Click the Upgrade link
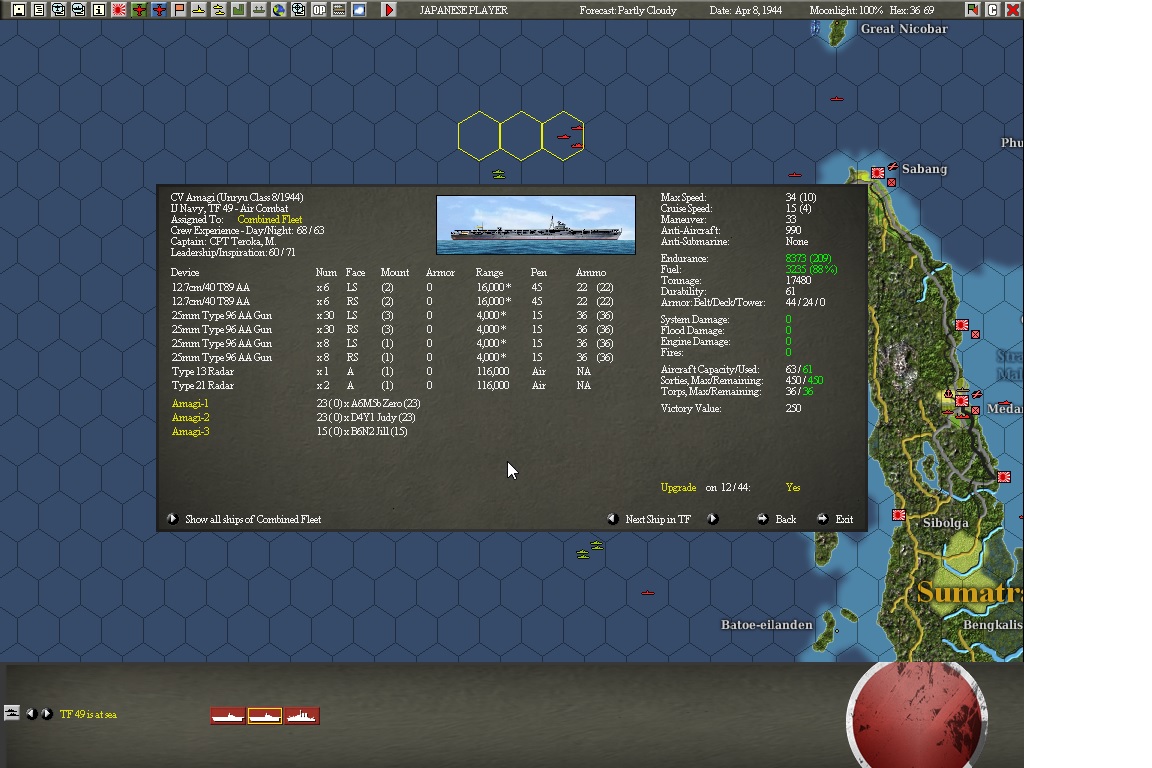Viewport: 1152px width, 768px height. [678, 487]
